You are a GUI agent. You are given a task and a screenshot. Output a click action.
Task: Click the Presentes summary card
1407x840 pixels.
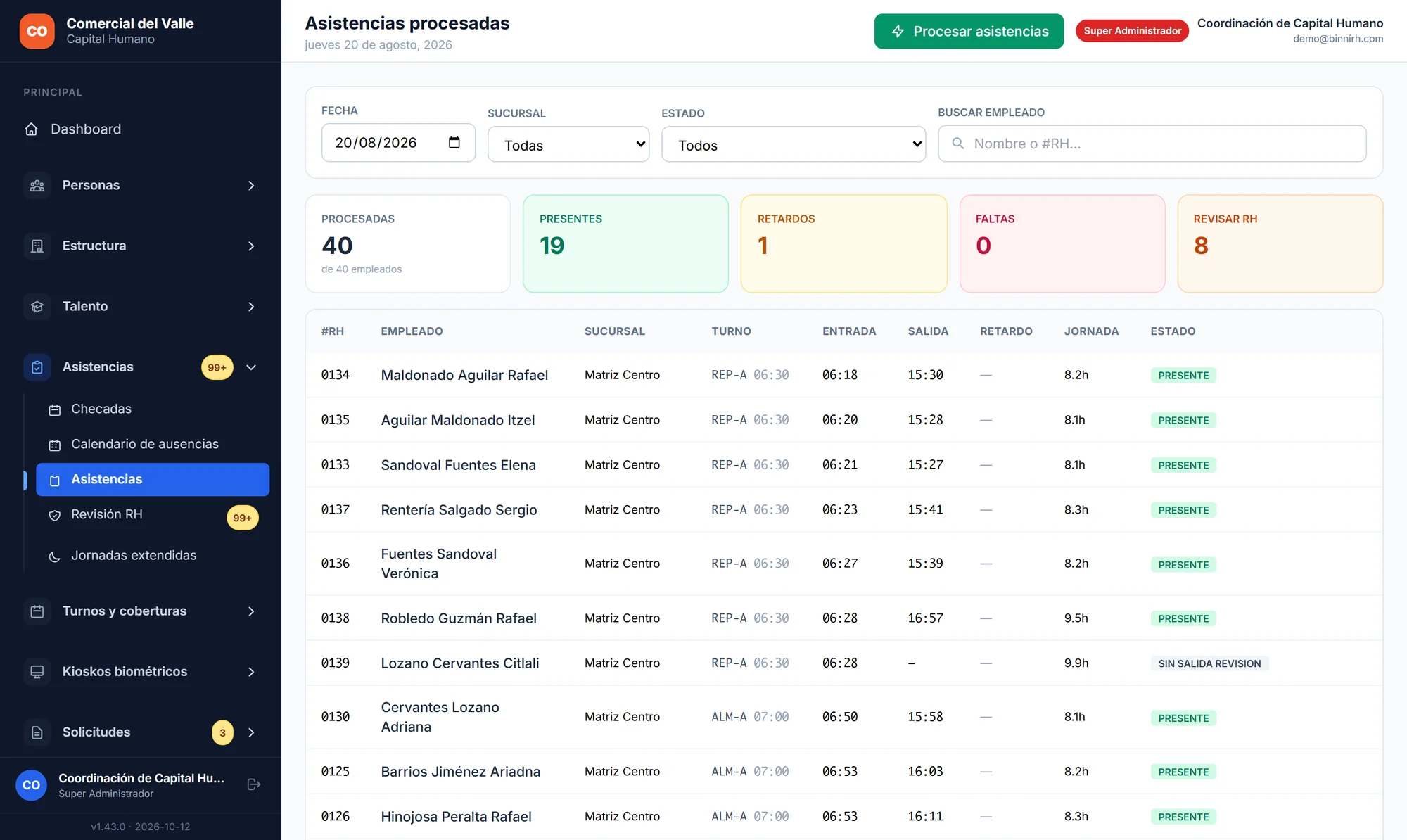(625, 243)
